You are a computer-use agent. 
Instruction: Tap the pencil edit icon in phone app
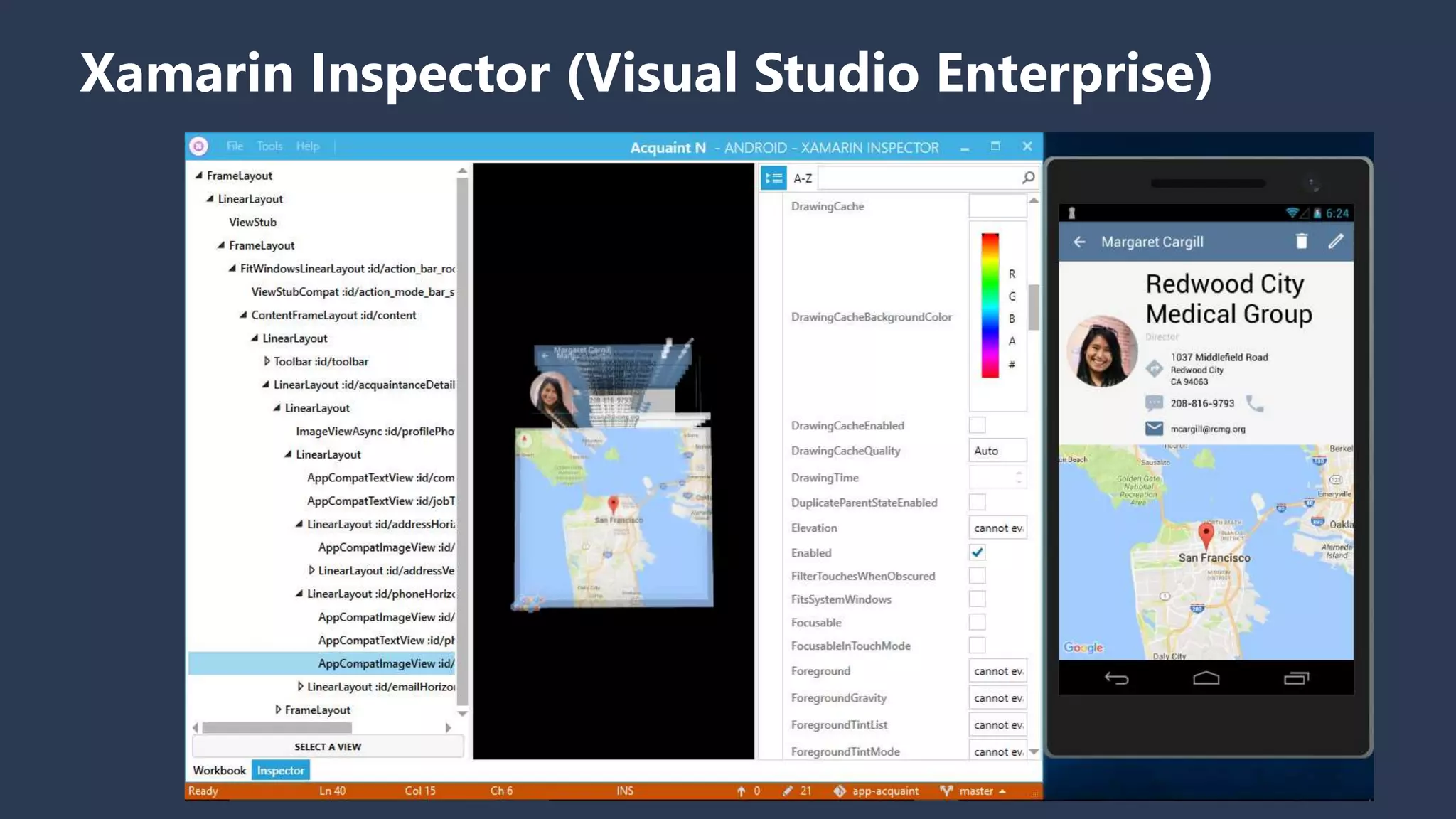1336,242
